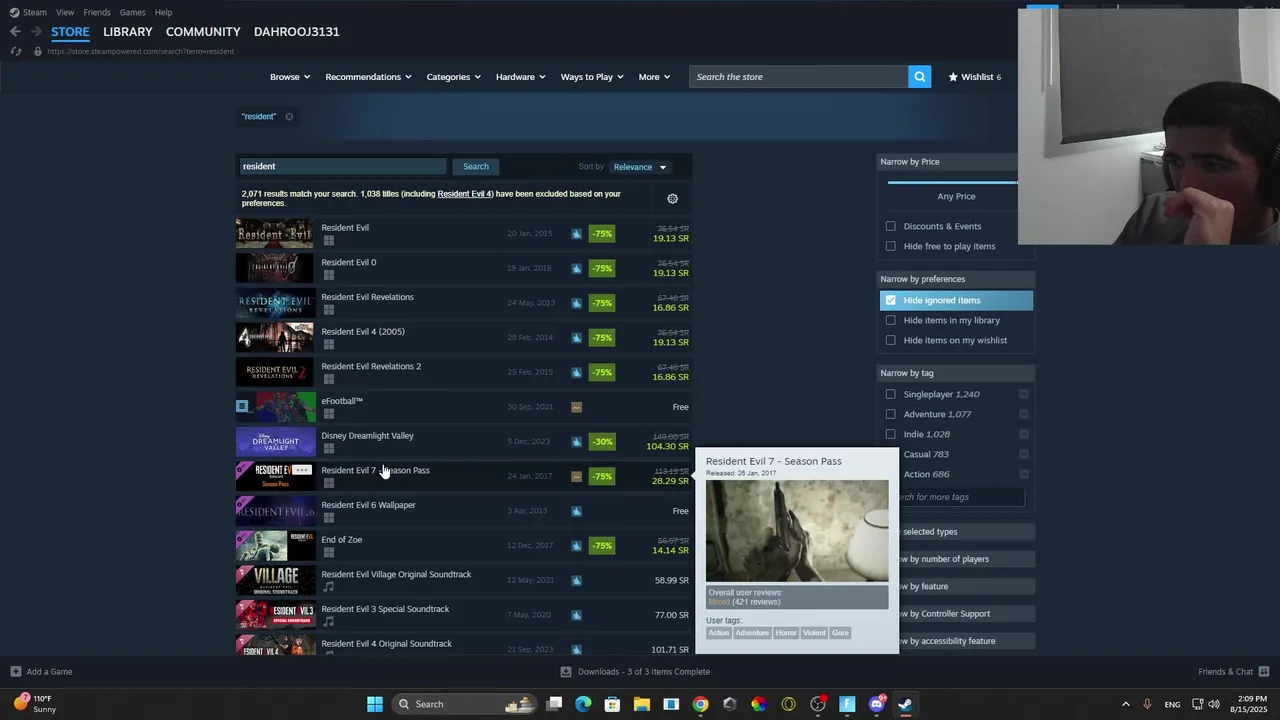
Task: Open Disney Dreamlight Valley result
Action: (x=464, y=441)
